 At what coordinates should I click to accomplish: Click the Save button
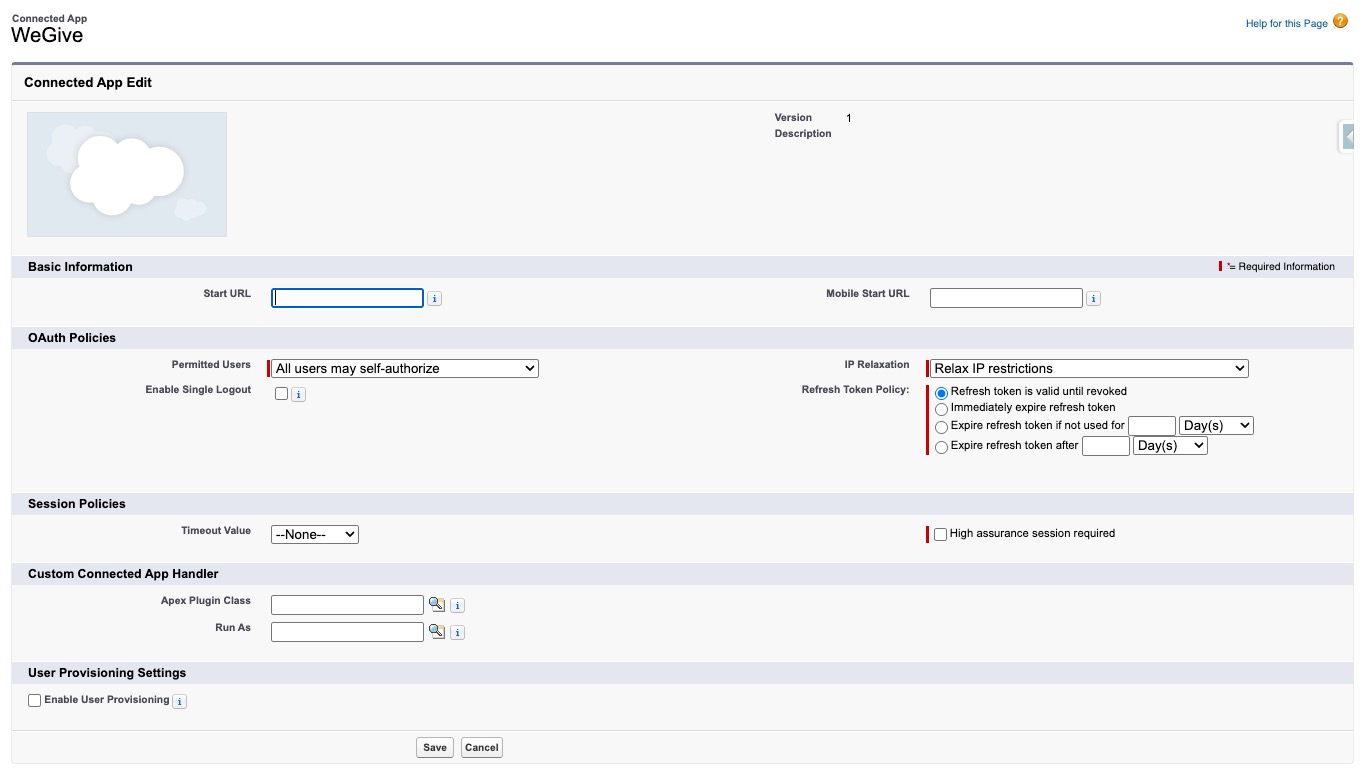pyautogui.click(x=435, y=747)
